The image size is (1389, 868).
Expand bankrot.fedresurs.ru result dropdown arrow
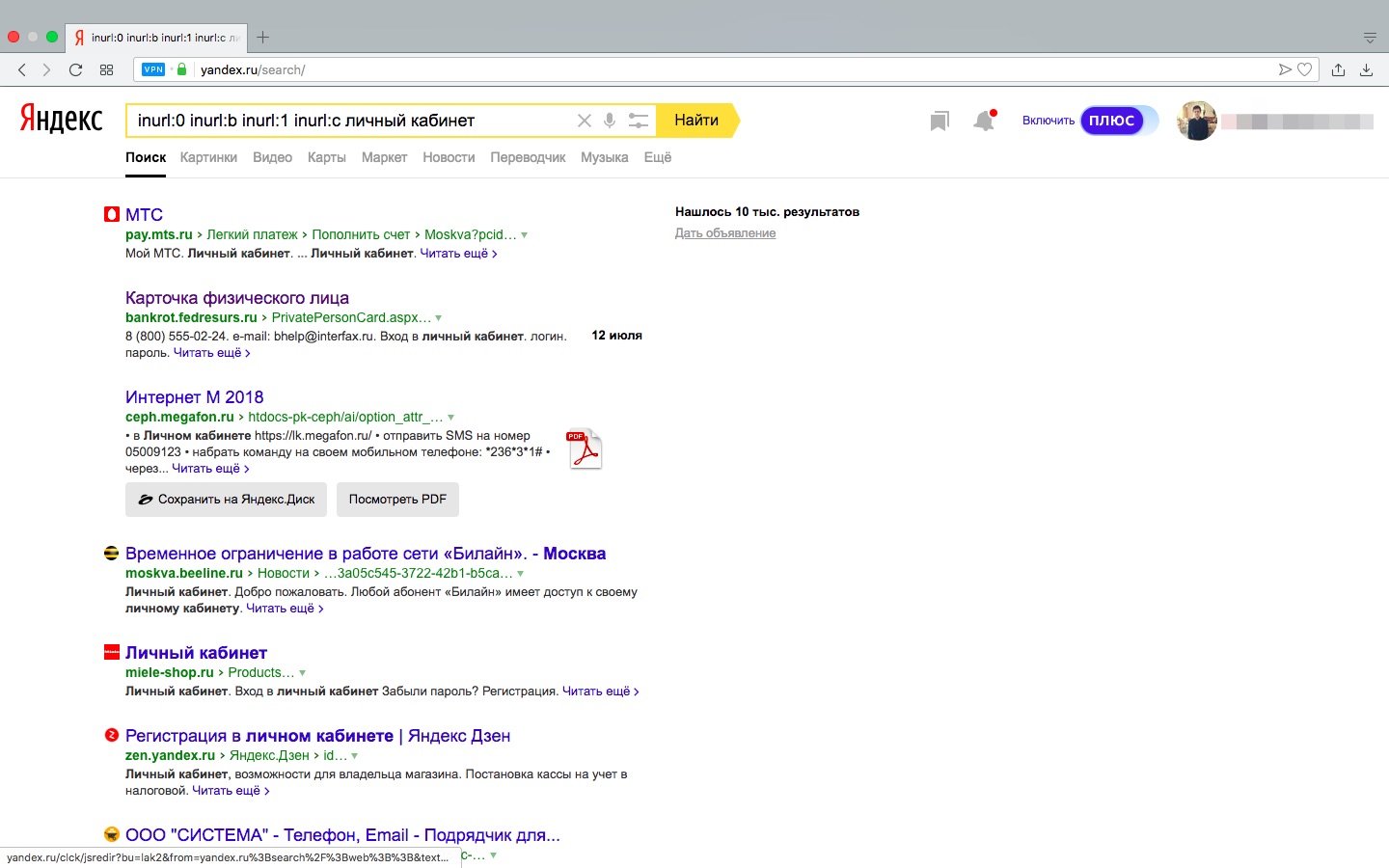(x=439, y=318)
